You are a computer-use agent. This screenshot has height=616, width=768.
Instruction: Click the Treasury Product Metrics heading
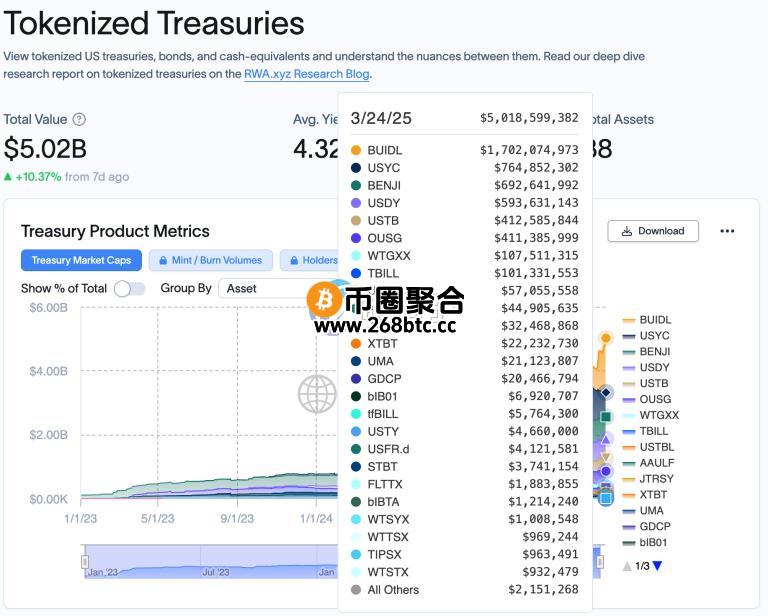pos(115,231)
